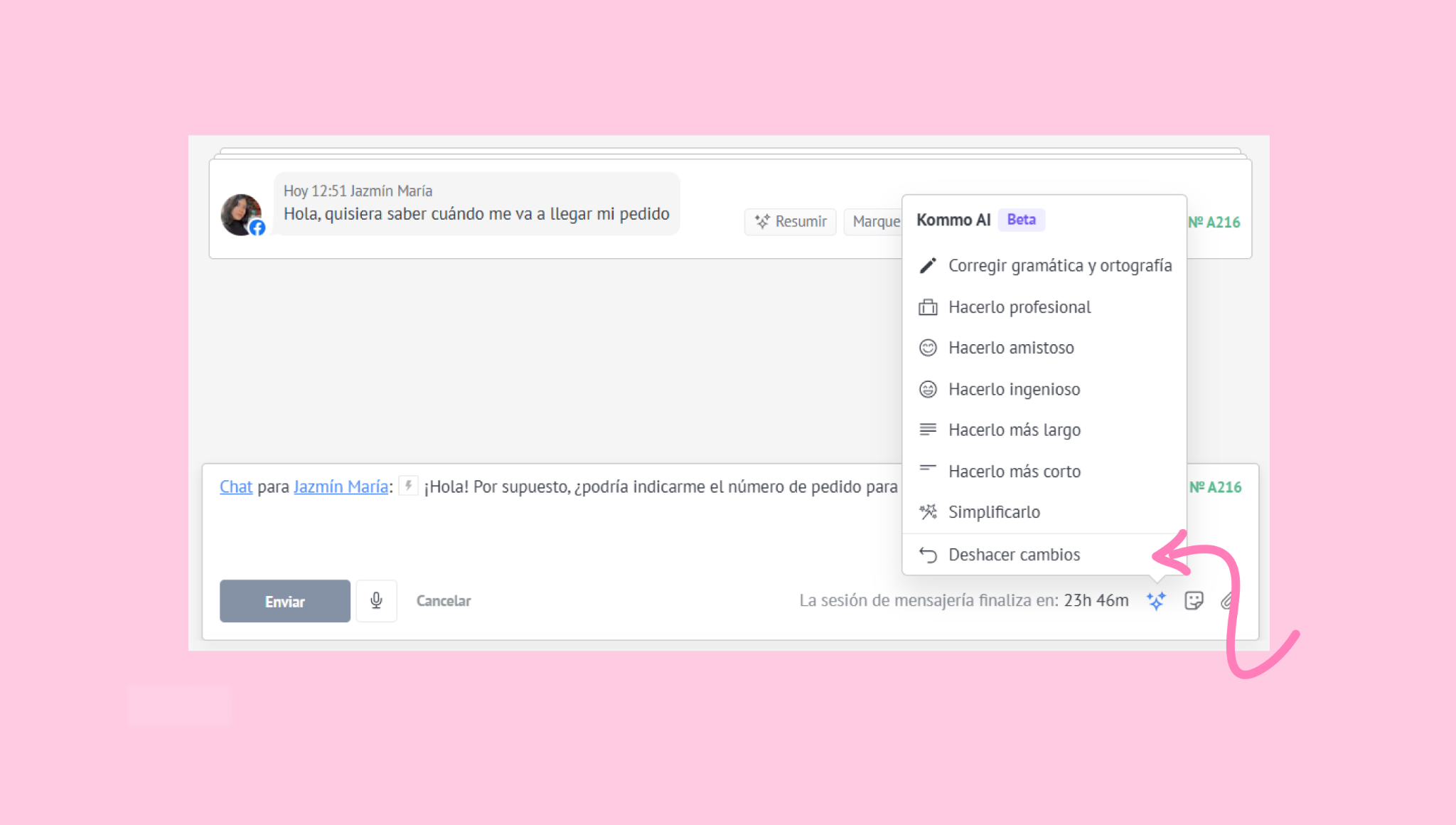Open the sticker picker icon
The width and height of the screenshot is (1456, 825).
(x=1194, y=601)
